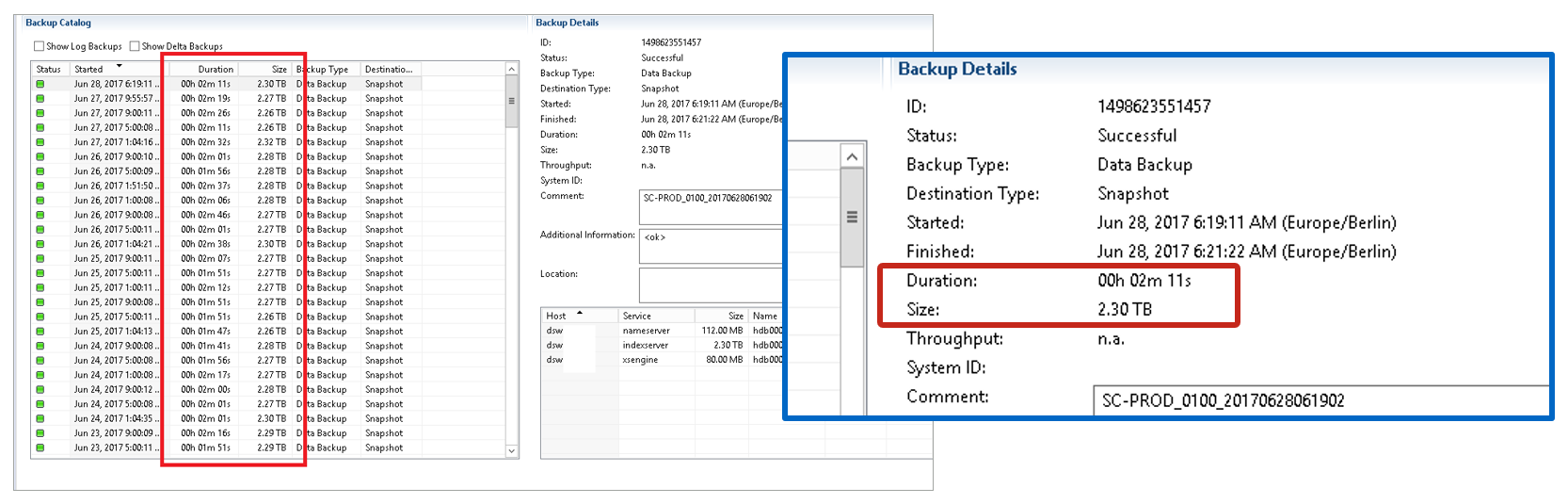Click status icon of Jun 26, 2017 1:51:50 backup
This screenshot has height=504, width=1568.
40,186
